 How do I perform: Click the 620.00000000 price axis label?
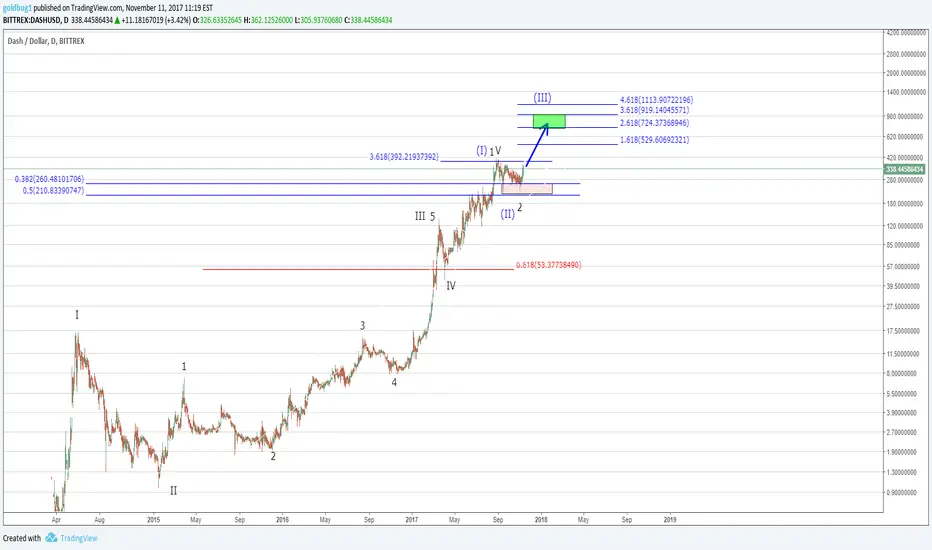[906, 137]
